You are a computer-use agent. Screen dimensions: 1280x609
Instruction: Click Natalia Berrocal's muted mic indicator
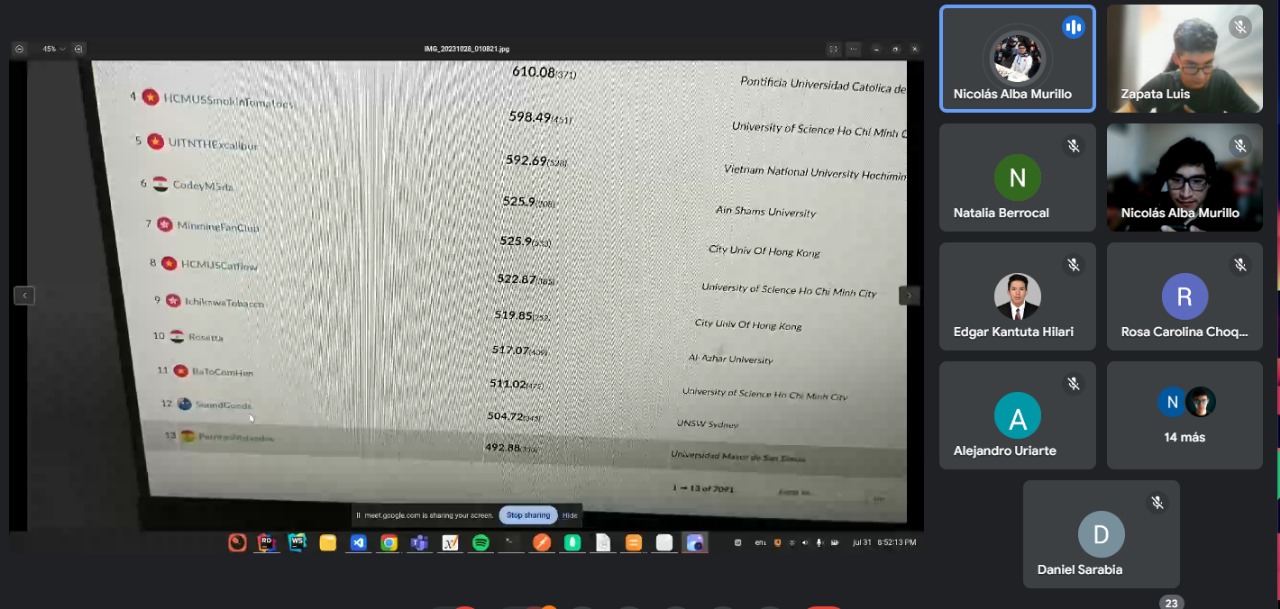coord(1073,146)
